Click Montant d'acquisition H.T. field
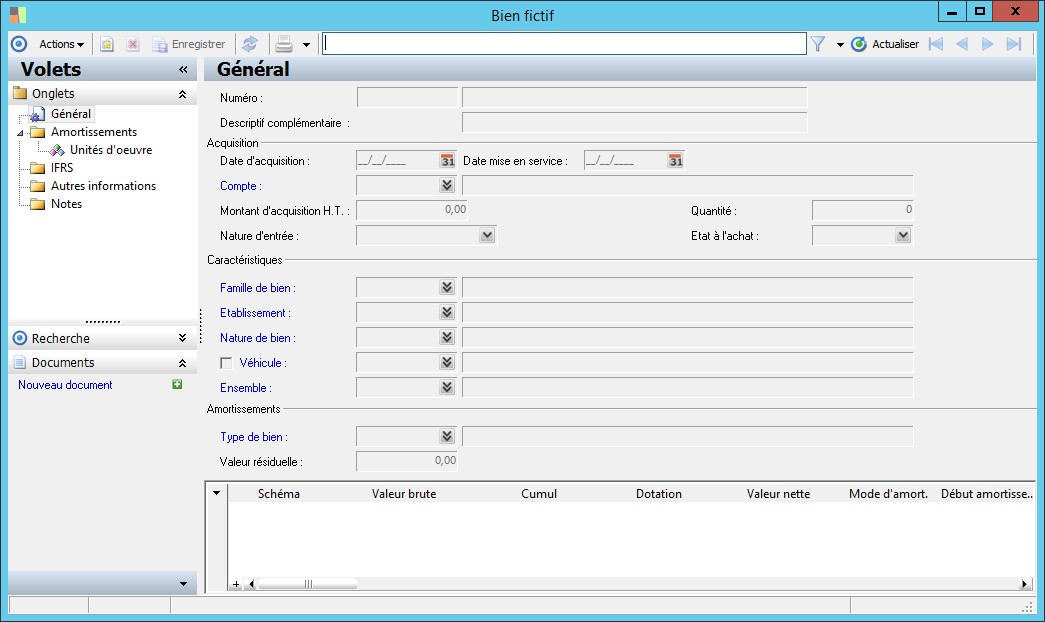Image resolution: width=1045 pixels, height=622 pixels. pyautogui.click(x=412, y=210)
